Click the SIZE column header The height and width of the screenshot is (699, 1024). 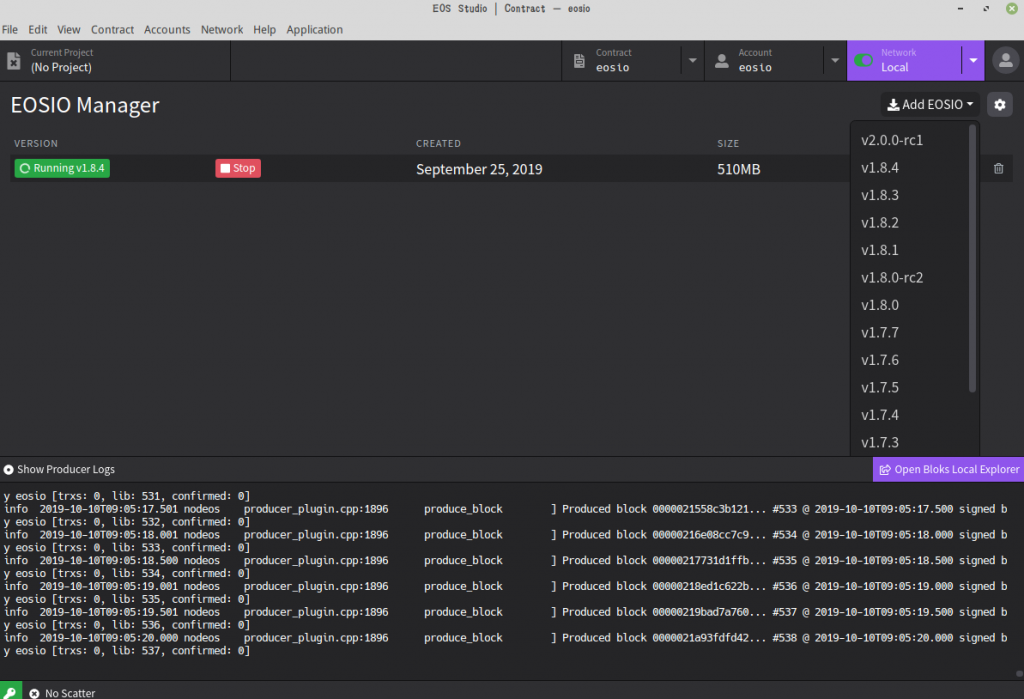tap(728, 144)
